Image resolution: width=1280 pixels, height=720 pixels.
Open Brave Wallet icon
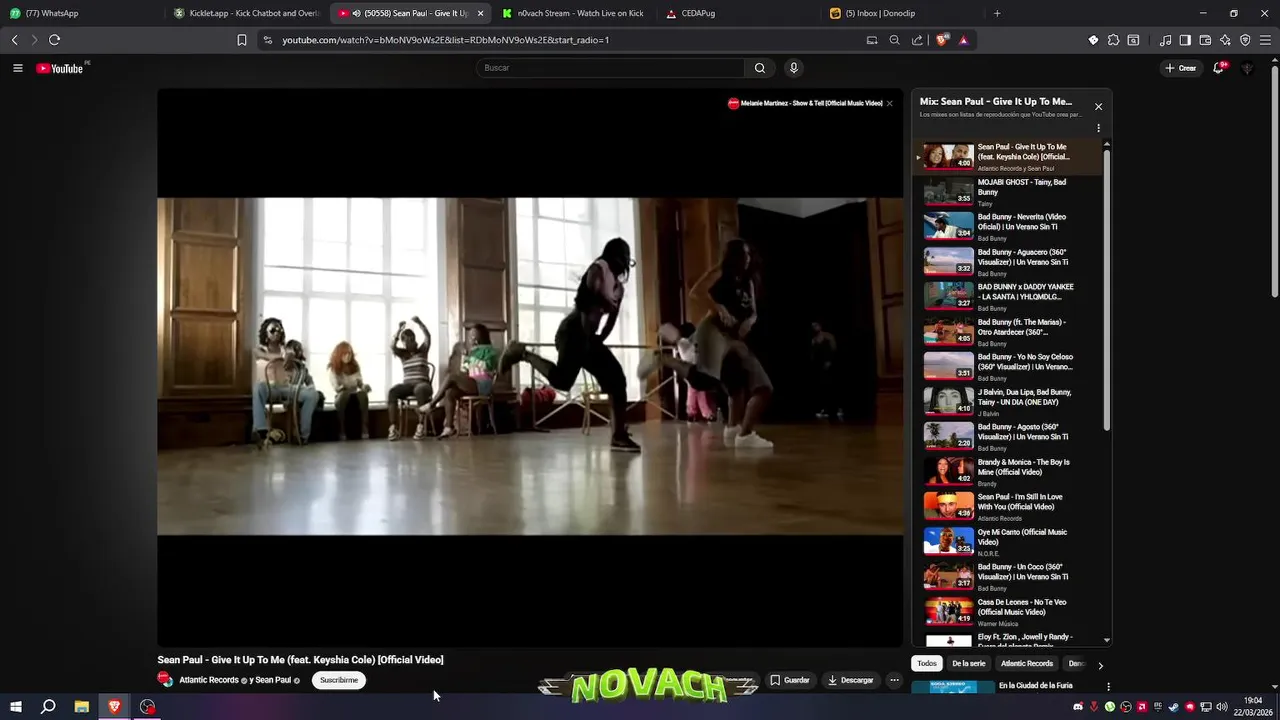pyautogui.click(x=1205, y=40)
